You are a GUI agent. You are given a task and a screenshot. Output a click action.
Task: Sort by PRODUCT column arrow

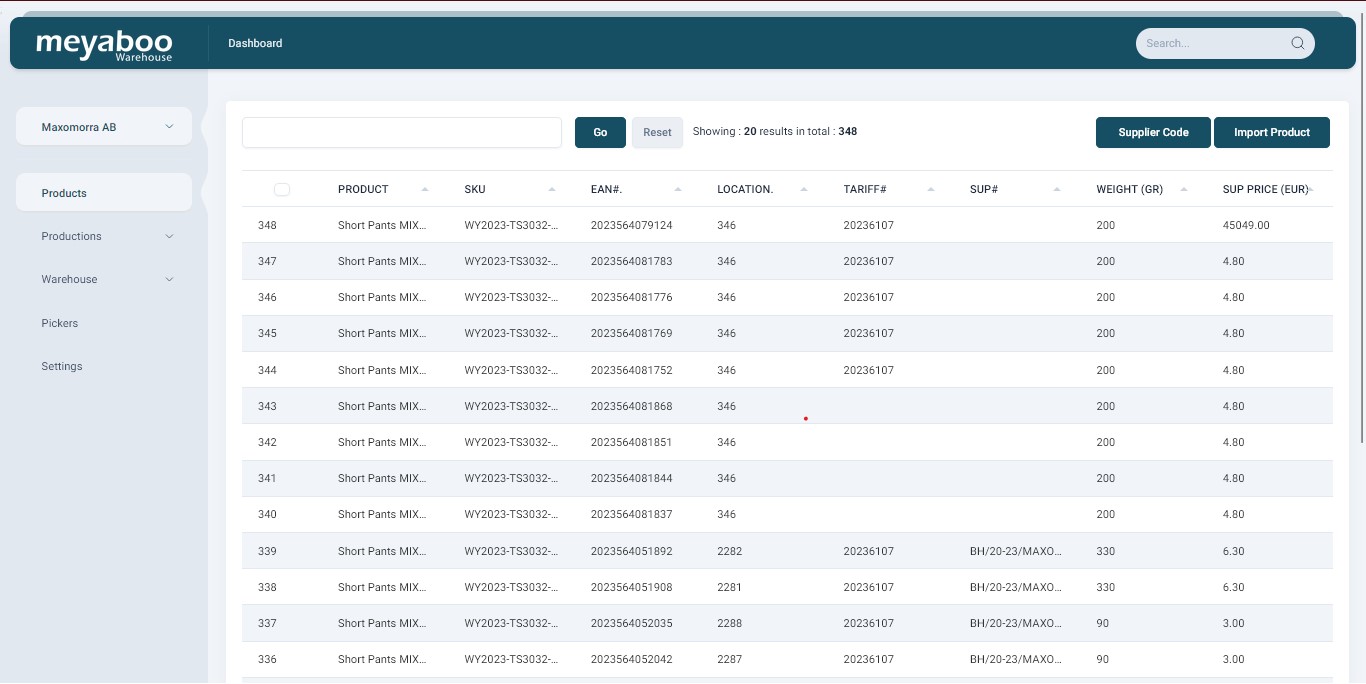pyautogui.click(x=425, y=189)
